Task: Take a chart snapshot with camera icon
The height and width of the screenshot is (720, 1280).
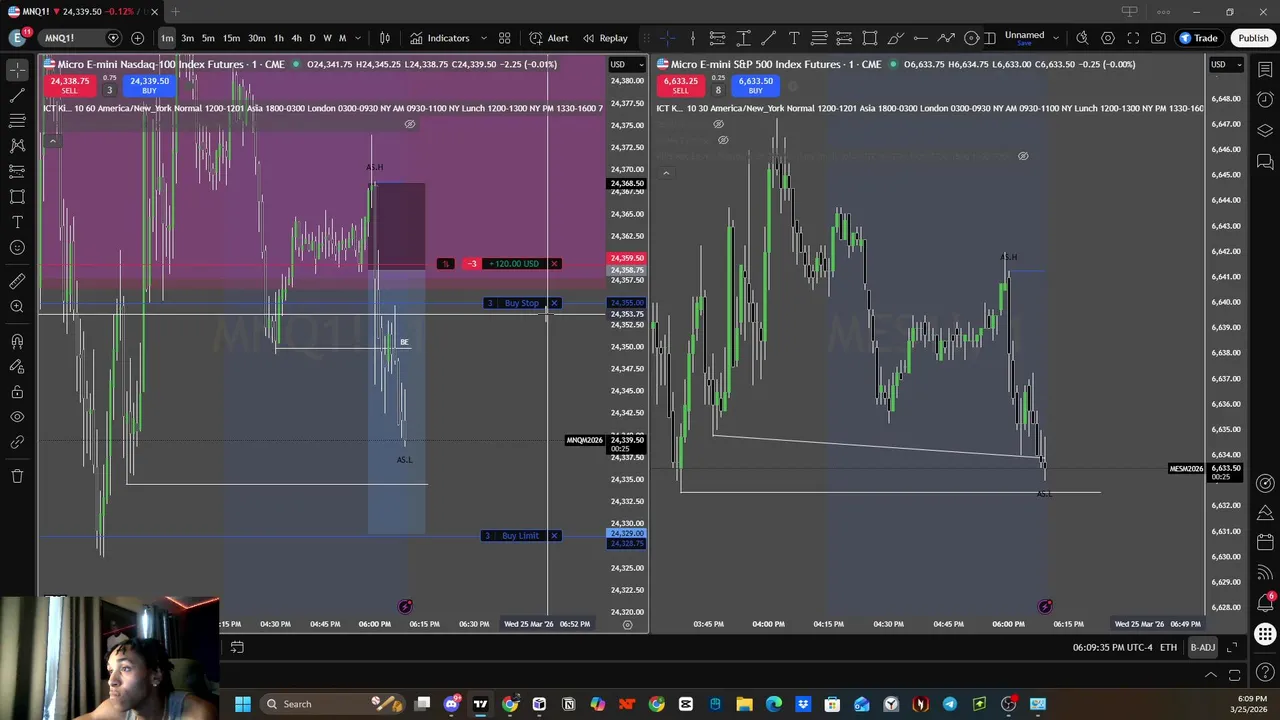Action: 1158,38
